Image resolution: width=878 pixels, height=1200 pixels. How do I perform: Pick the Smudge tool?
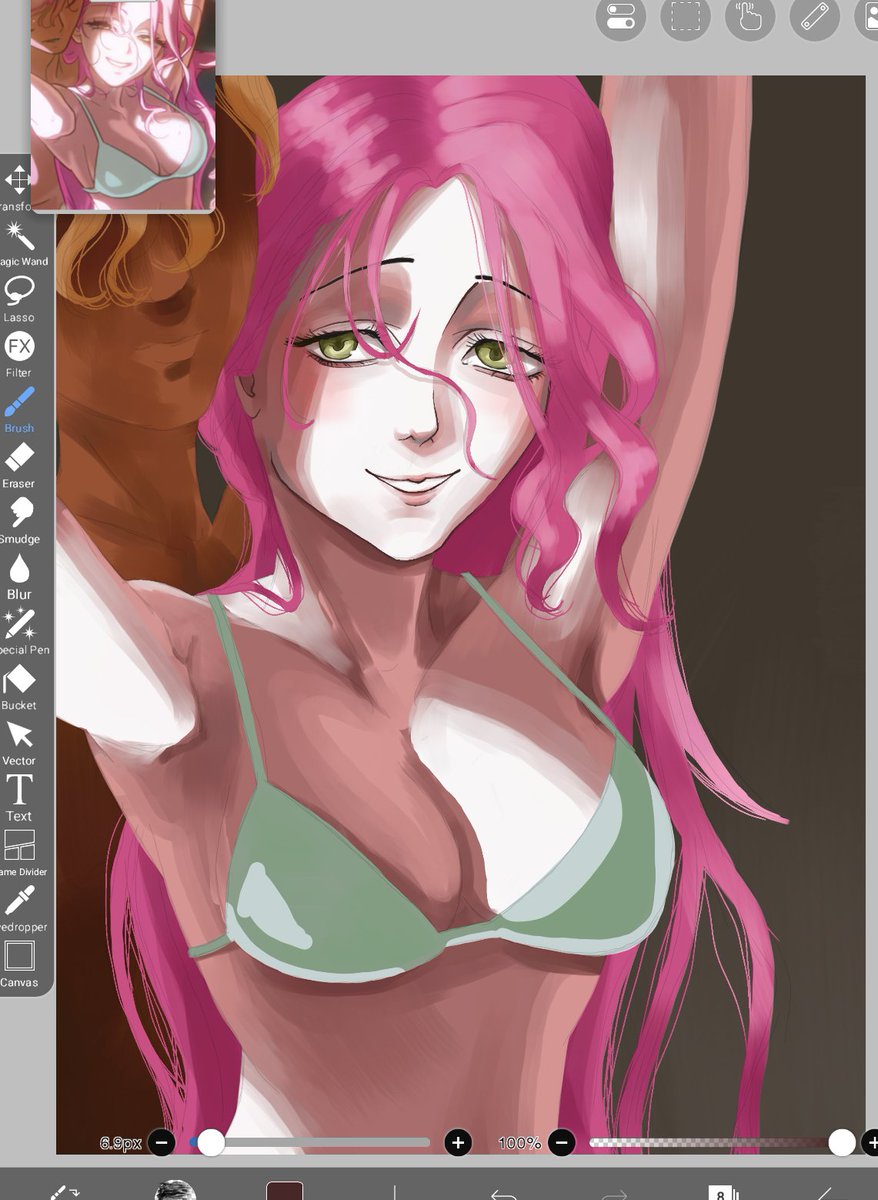[19, 522]
